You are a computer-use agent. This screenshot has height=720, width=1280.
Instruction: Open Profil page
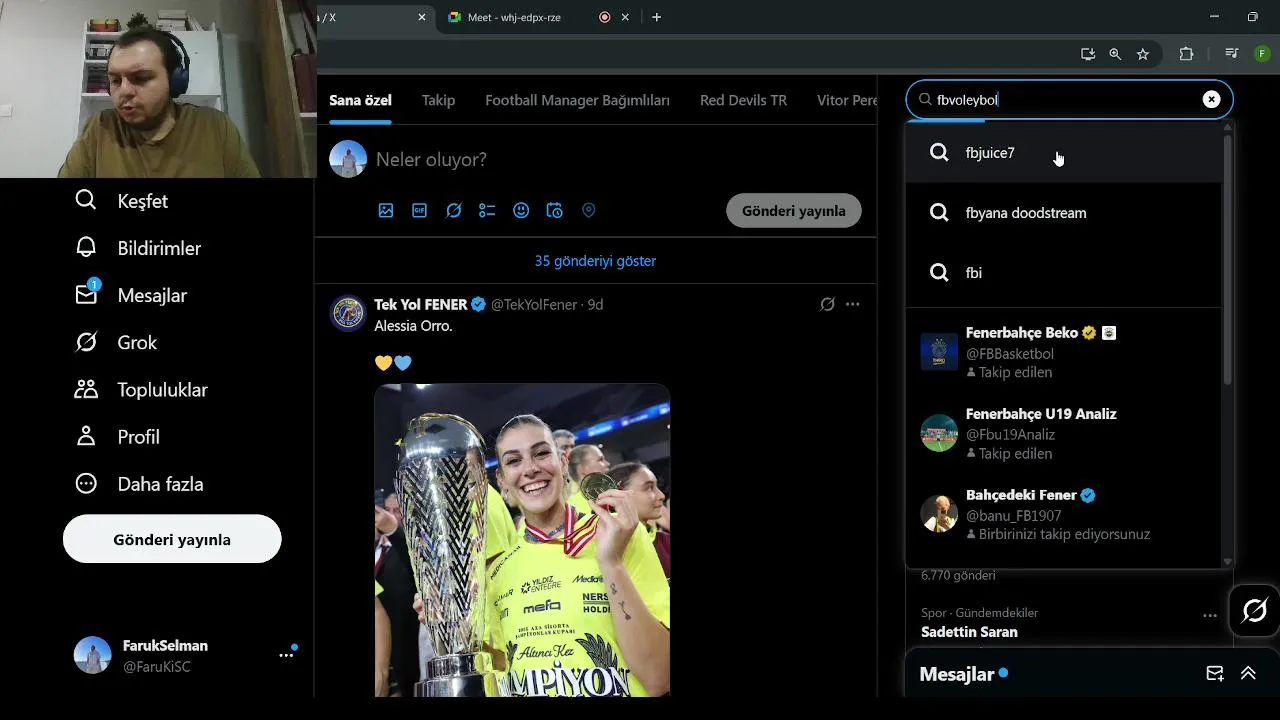point(117,436)
